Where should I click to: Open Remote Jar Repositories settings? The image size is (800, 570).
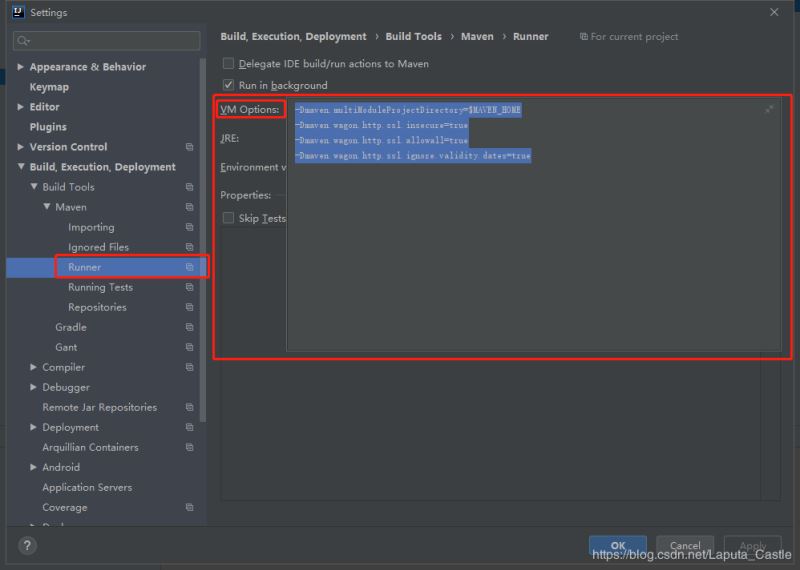pyautogui.click(x=99, y=407)
